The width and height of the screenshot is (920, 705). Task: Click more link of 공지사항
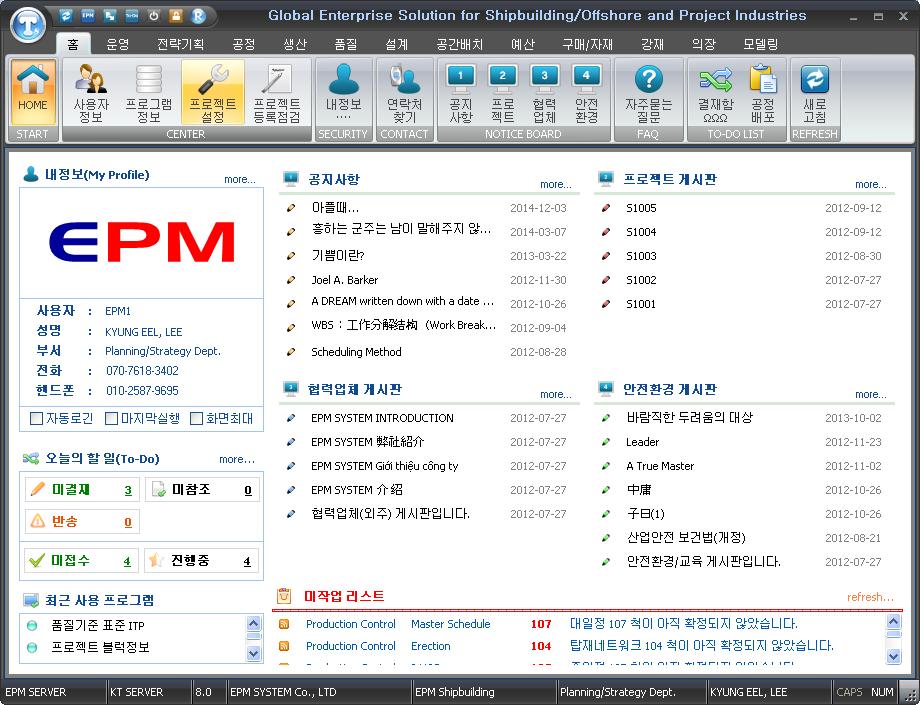(x=556, y=184)
